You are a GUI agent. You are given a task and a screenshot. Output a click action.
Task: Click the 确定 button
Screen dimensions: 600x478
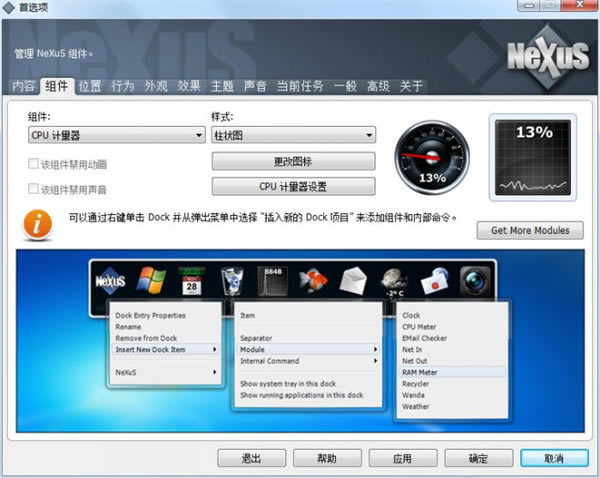(478, 458)
